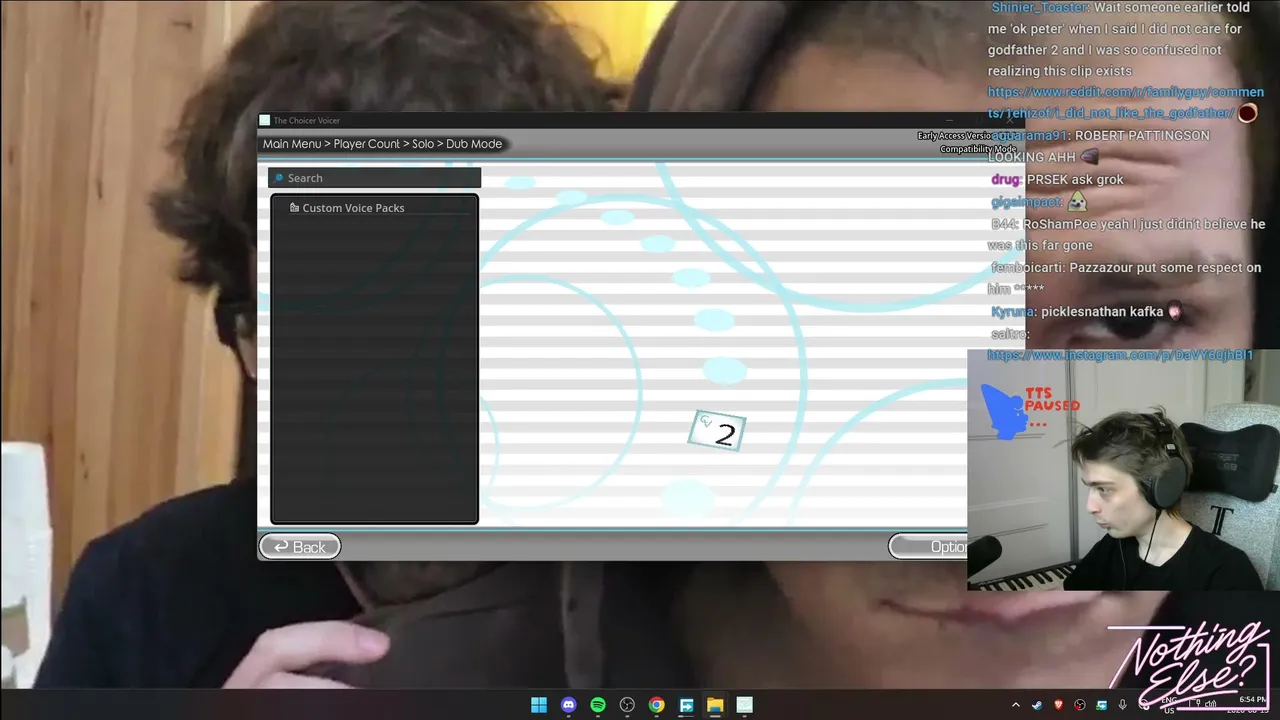
Task: Focus the Search field for voice packs
Action: tap(374, 178)
